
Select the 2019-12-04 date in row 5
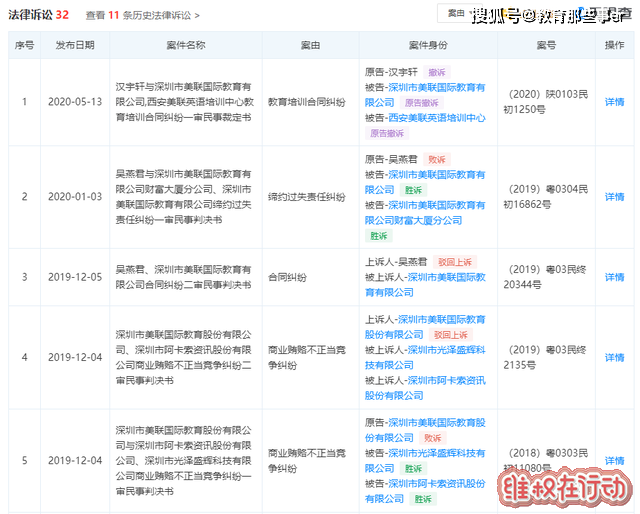pyautogui.click(x=75, y=461)
